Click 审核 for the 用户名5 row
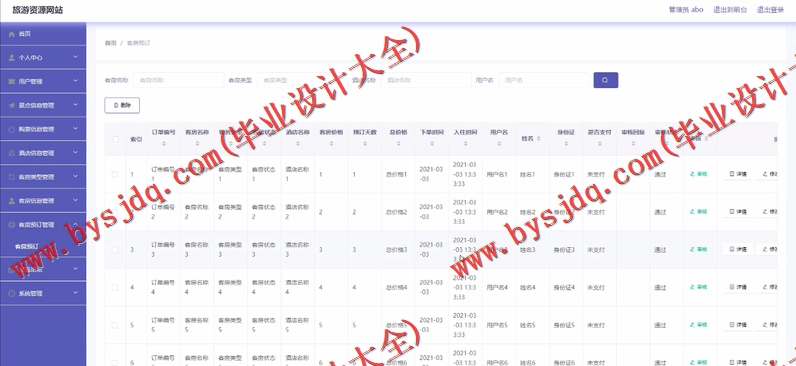 pos(698,325)
